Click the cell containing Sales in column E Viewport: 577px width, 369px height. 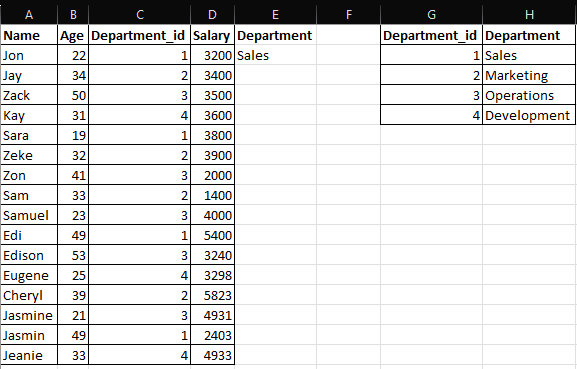click(275, 55)
